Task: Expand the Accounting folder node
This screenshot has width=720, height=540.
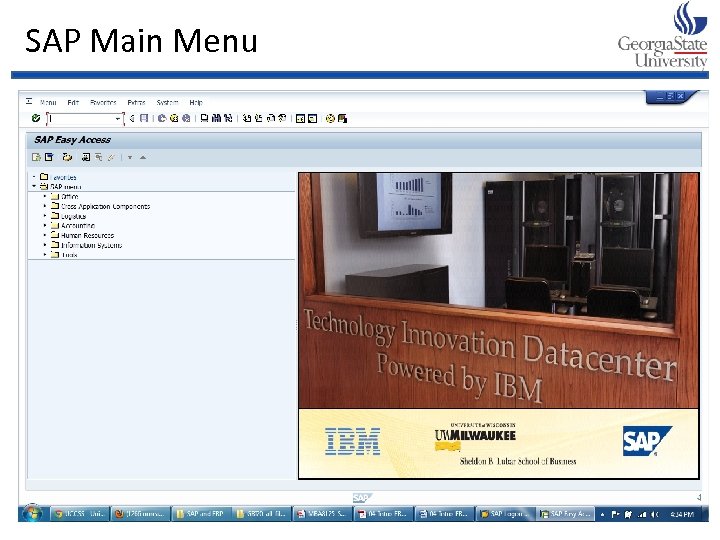Action: click(45, 225)
